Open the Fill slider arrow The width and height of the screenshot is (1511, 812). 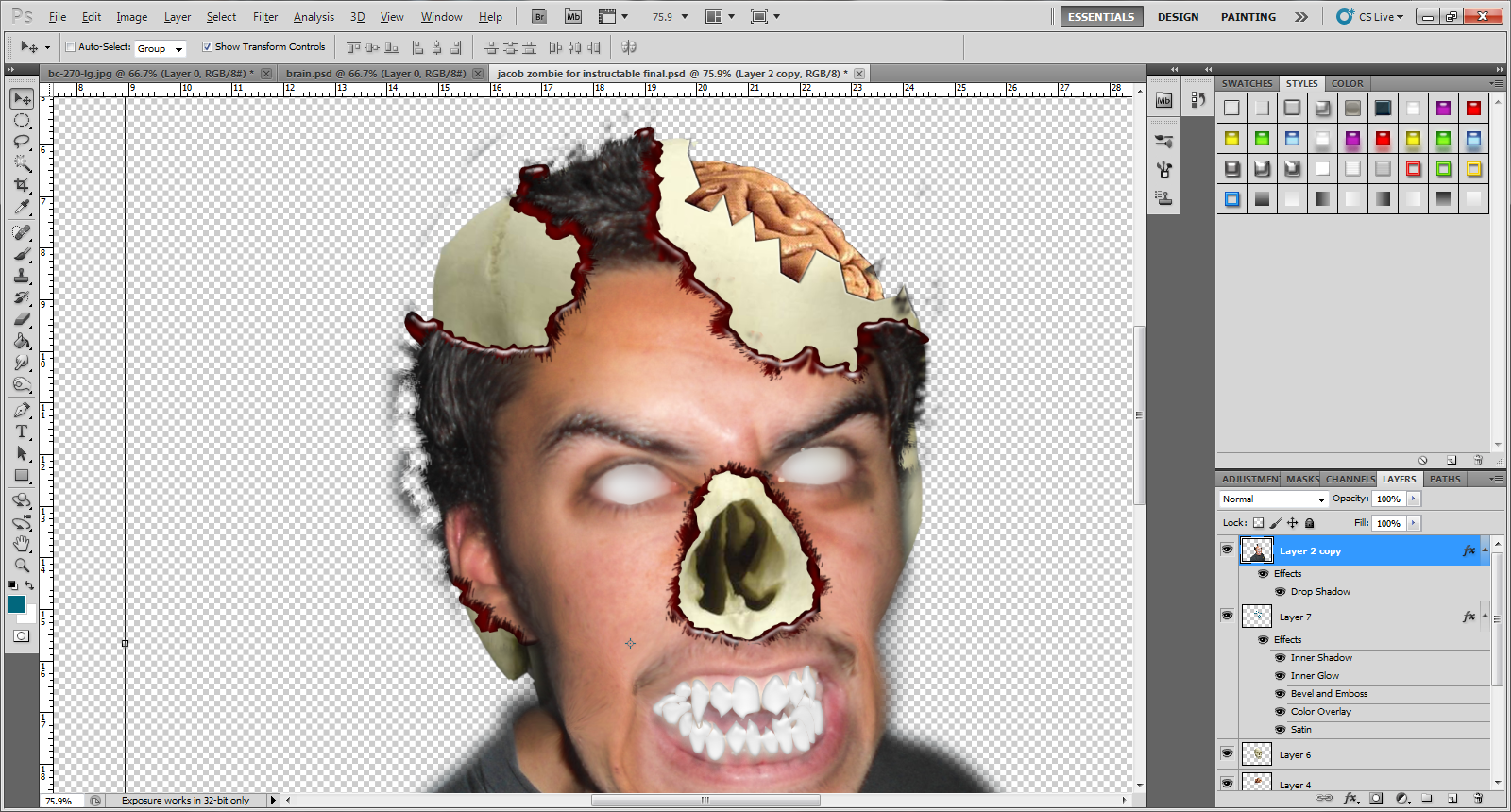click(1414, 523)
